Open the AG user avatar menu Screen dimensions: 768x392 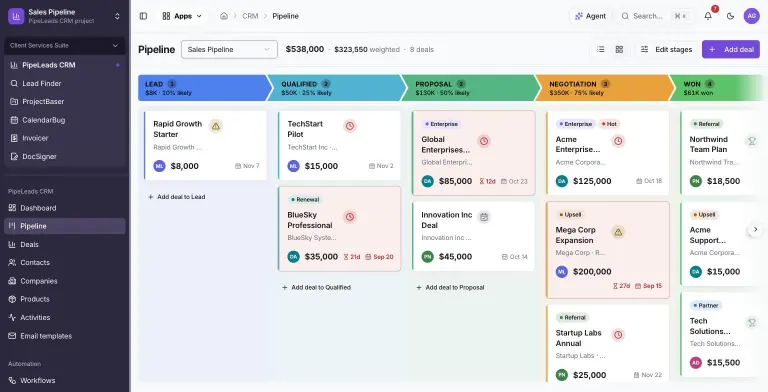coord(751,16)
